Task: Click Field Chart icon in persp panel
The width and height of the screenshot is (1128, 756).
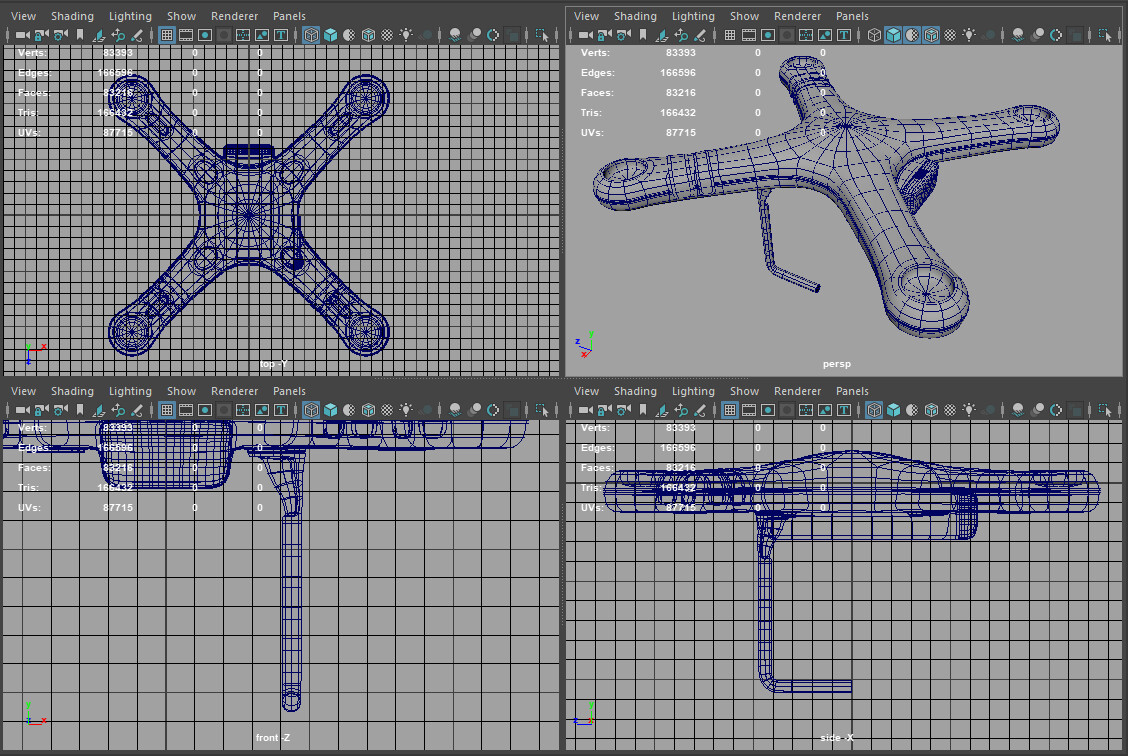Action: coord(806,35)
